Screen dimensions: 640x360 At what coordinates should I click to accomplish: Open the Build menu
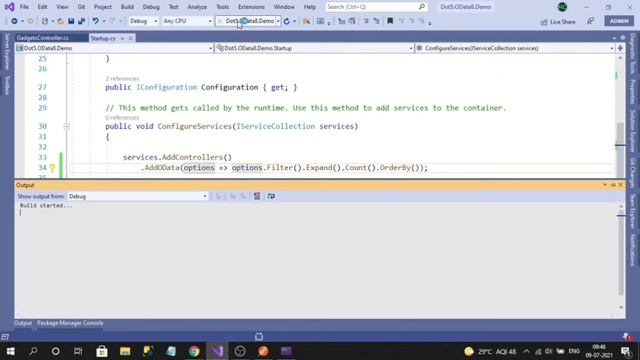pos(127,7)
